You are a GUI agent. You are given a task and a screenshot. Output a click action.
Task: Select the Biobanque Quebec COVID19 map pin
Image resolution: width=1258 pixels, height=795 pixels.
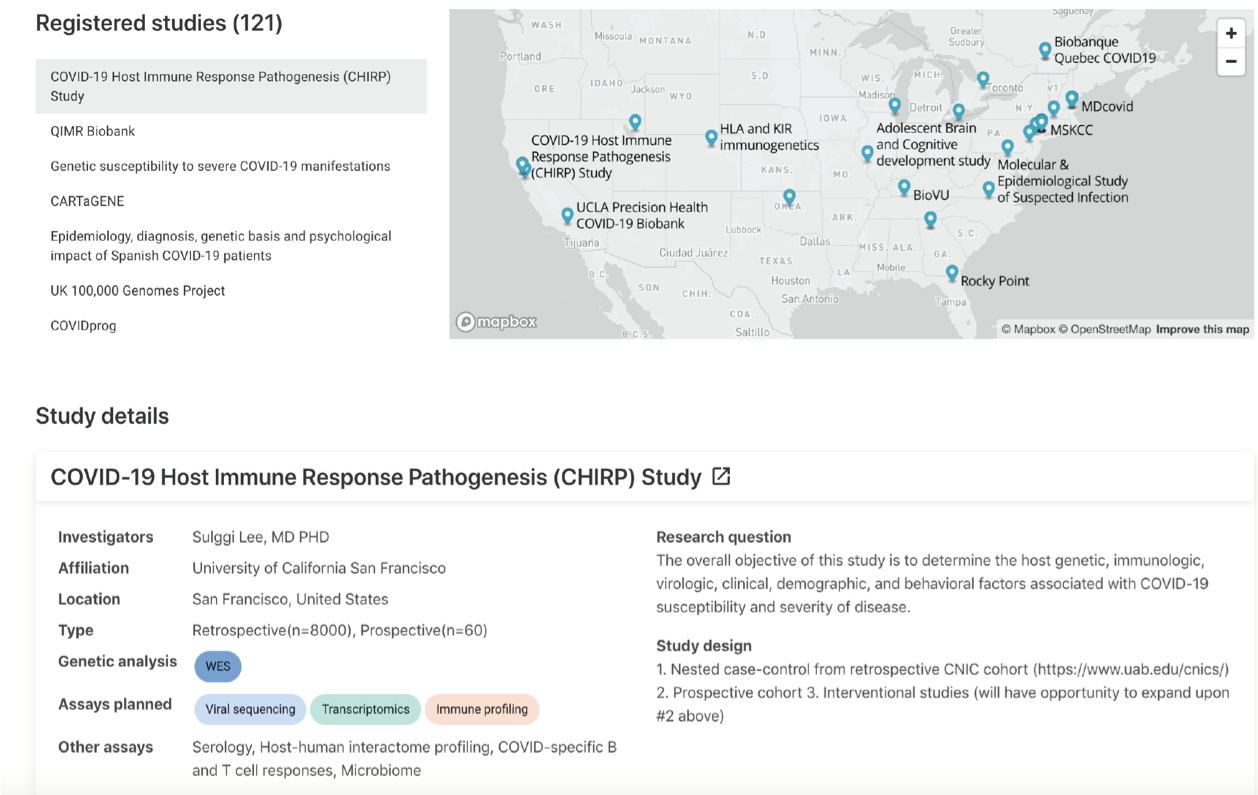[x=1045, y=50]
